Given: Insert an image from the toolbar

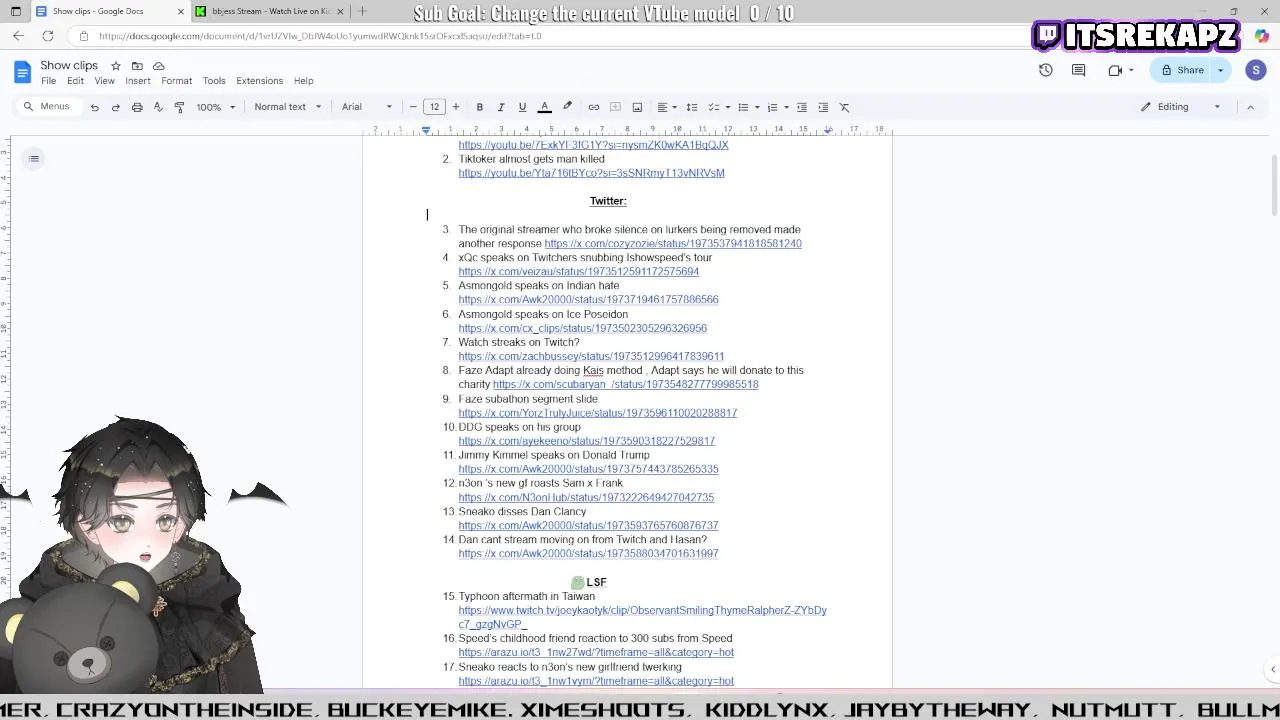Looking at the screenshot, I should click(x=637, y=107).
